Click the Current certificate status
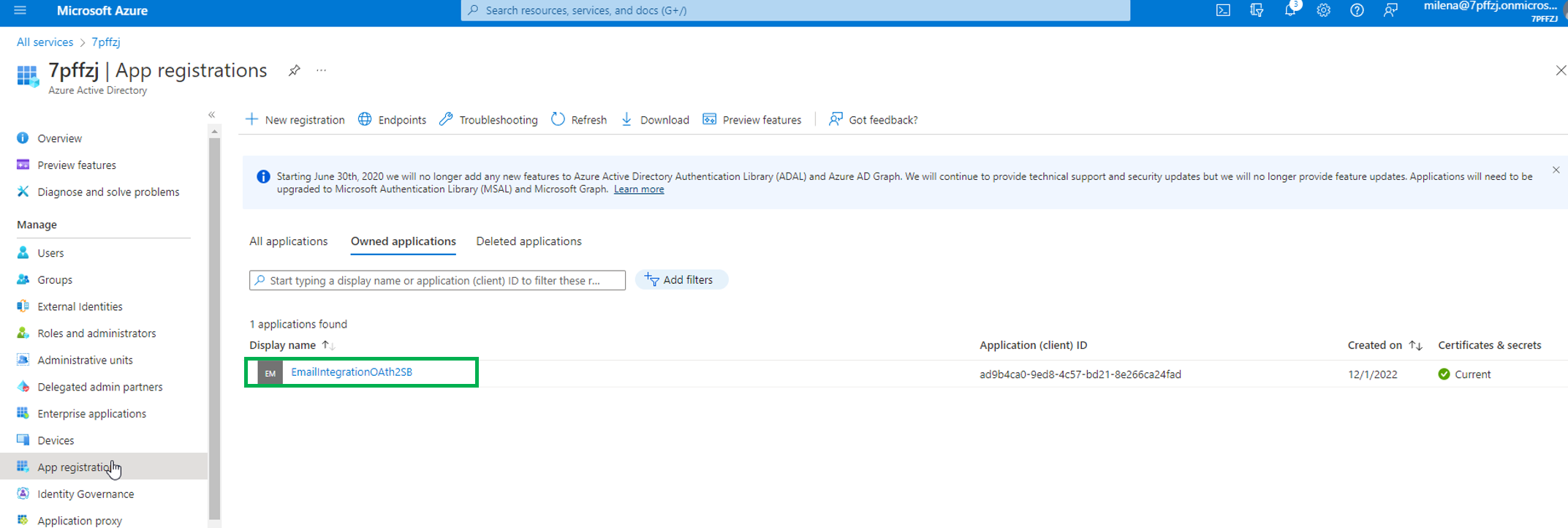 pos(1464,374)
